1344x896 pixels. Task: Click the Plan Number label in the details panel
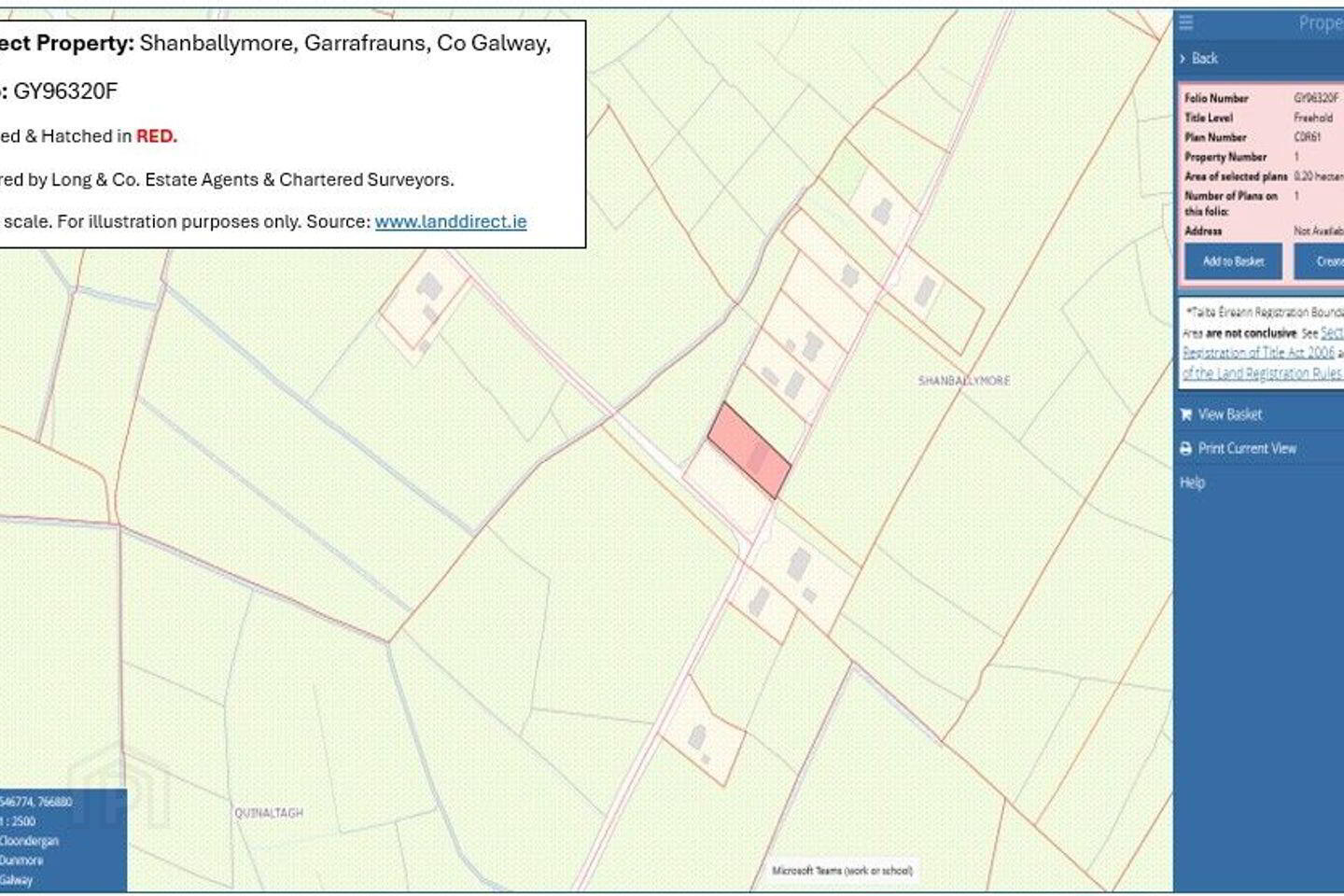click(x=1215, y=137)
